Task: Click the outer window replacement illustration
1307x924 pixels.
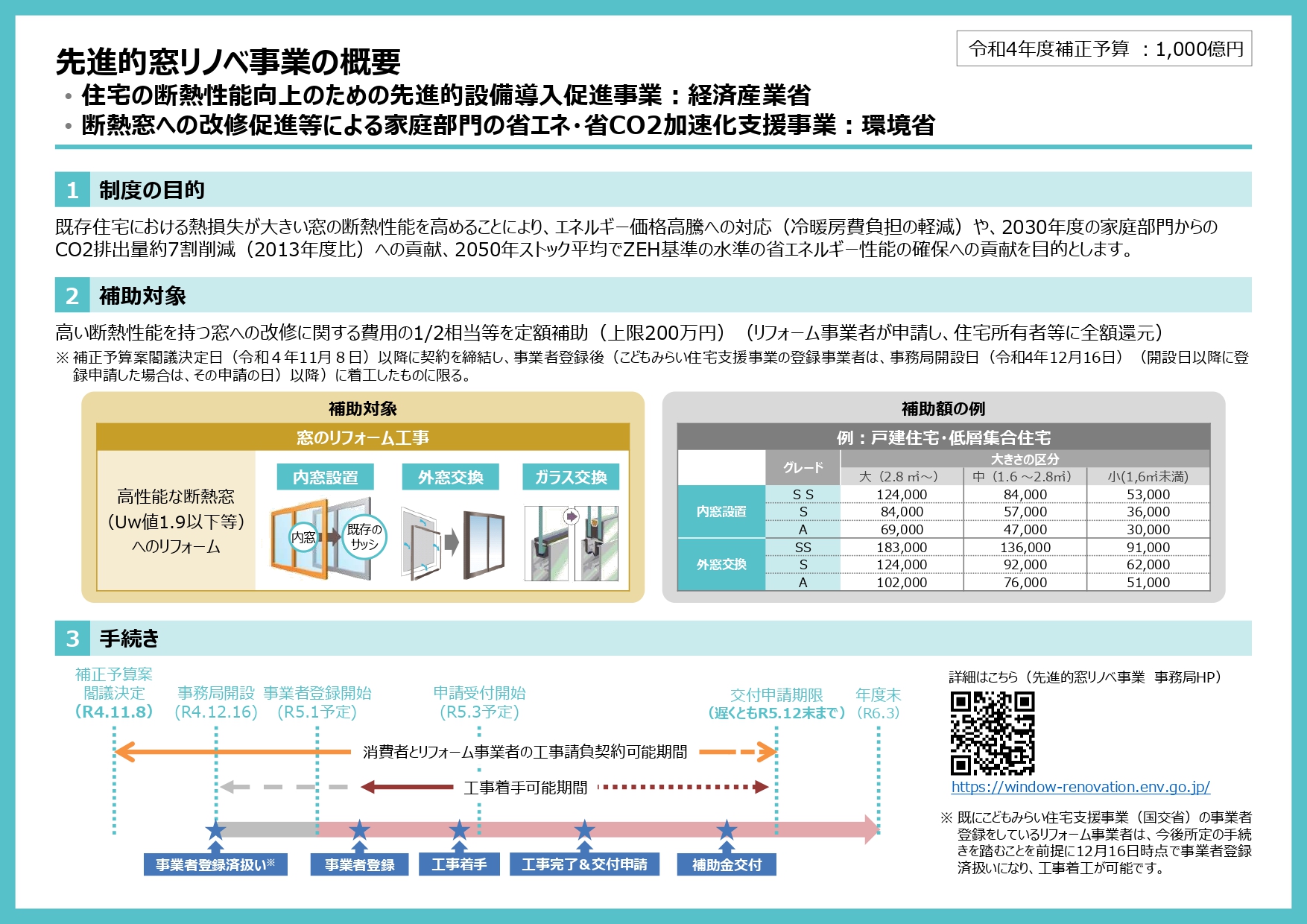Action: pyautogui.click(x=452, y=542)
